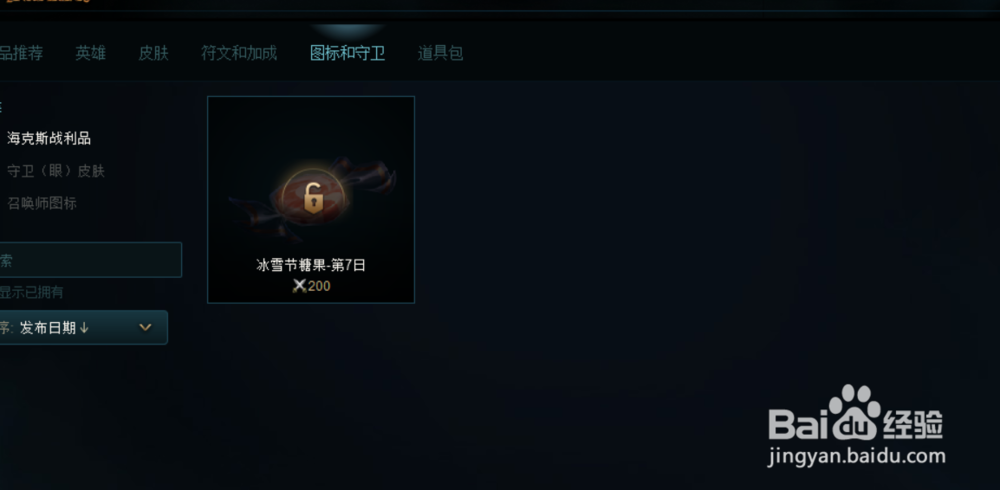The width and height of the screenshot is (1000, 490).
Task: Open the 符文和加成 tab
Action: click(239, 53)
